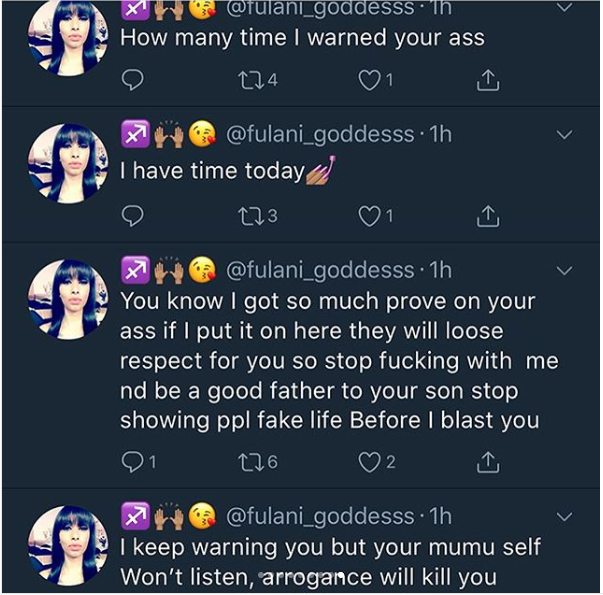
Task: Open options chevron on "I have time today" tweet
Action: (x=564, y=135)
